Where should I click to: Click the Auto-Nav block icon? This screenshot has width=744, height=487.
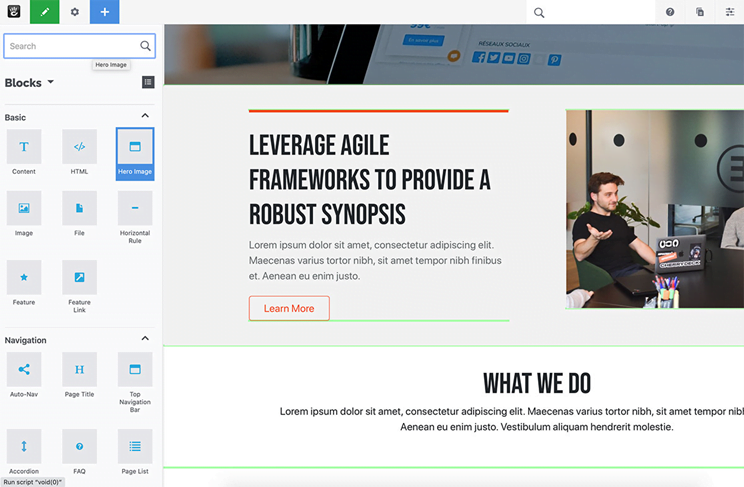pyautogui.click(x=24, y=369)
